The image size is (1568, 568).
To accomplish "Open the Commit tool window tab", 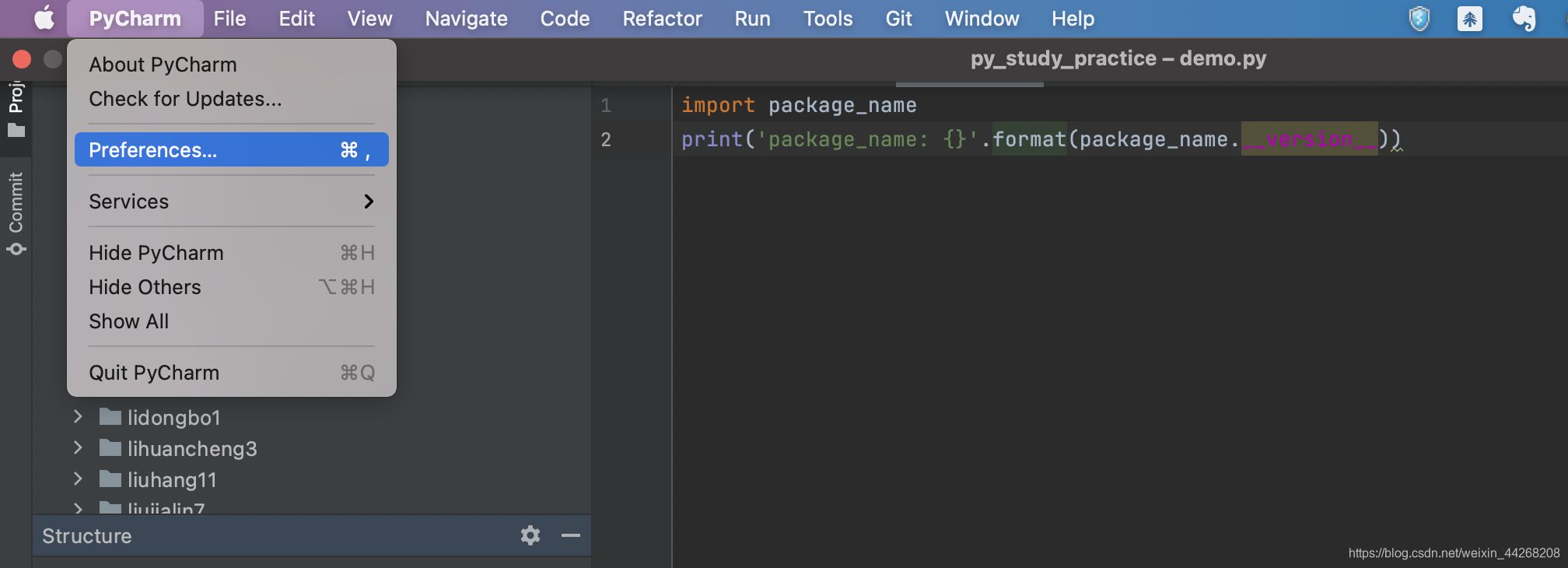I will [x=16, y=214].
